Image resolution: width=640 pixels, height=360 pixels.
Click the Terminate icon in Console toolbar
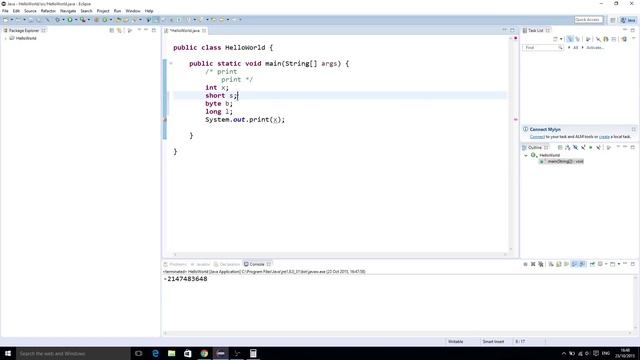pyautogui.click(x=525, y=264)
